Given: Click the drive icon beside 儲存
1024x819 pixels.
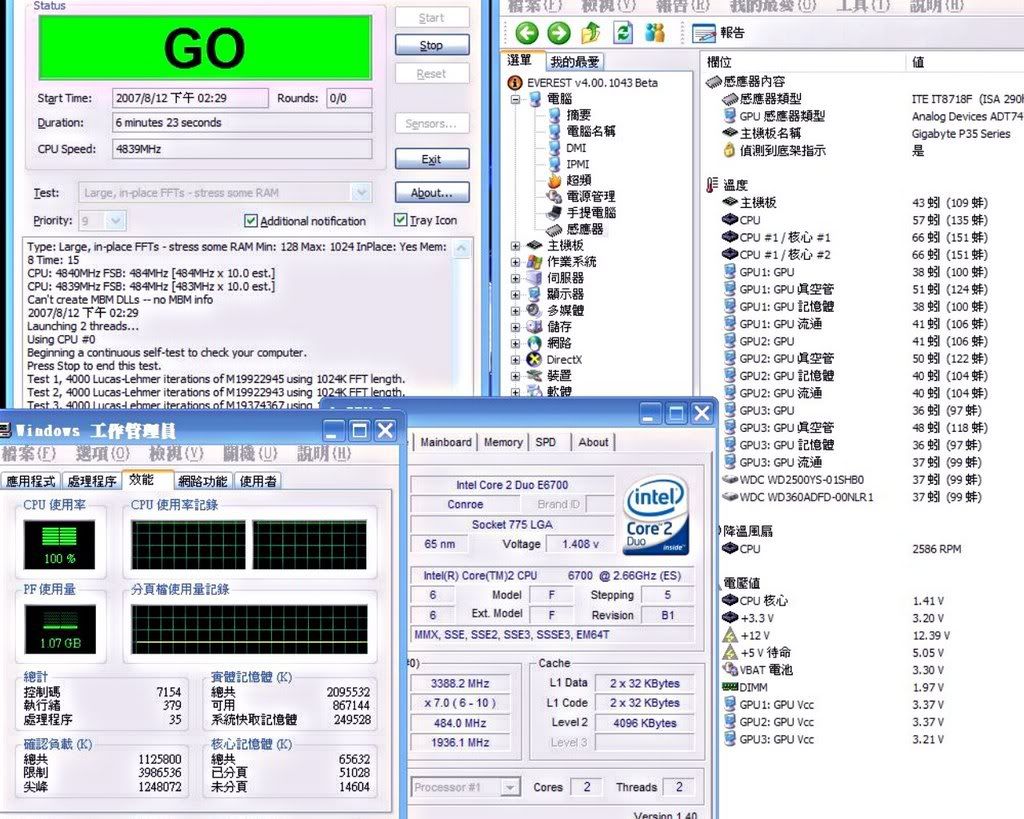Looking at the screenshot, I should (x=534, y=327).
